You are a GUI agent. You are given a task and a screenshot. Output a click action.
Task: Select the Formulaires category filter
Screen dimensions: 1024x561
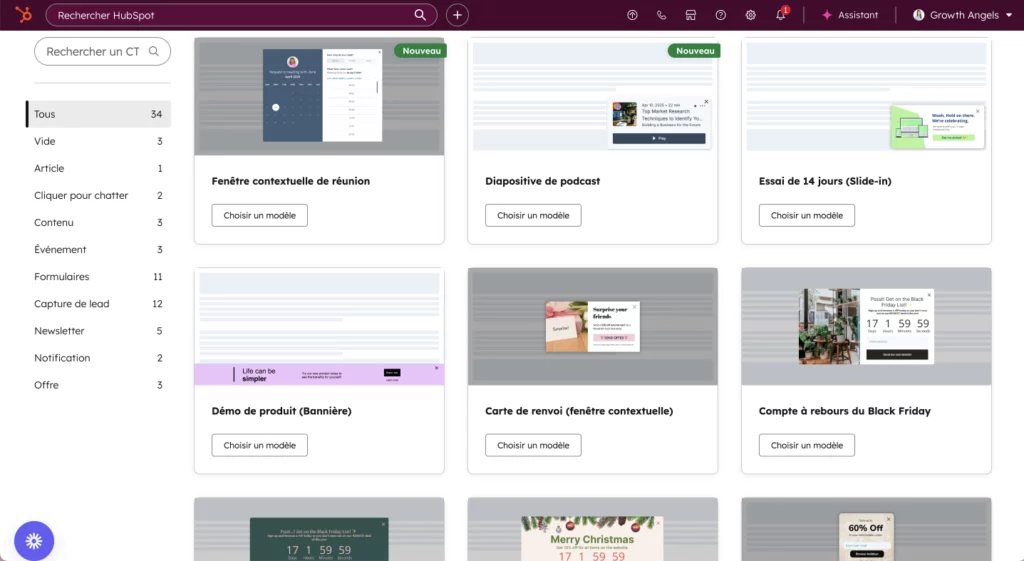(62, 277)
